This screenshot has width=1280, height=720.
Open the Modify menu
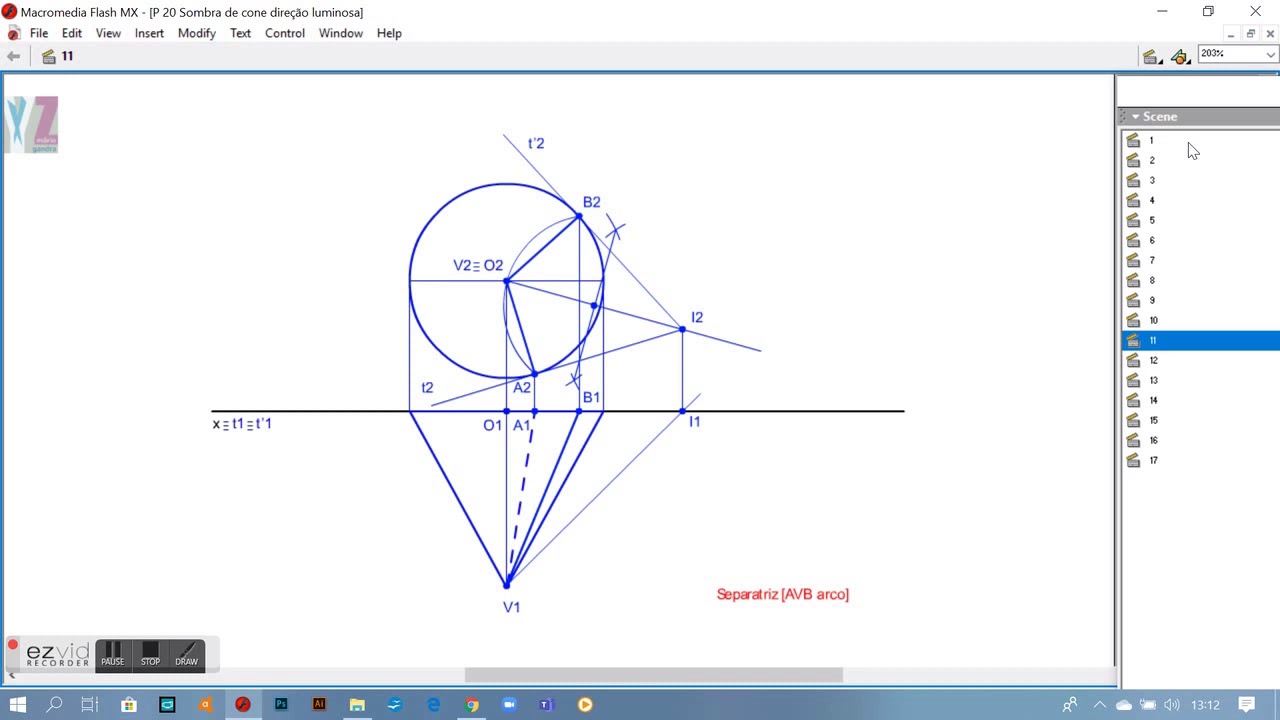pos(196,33)
